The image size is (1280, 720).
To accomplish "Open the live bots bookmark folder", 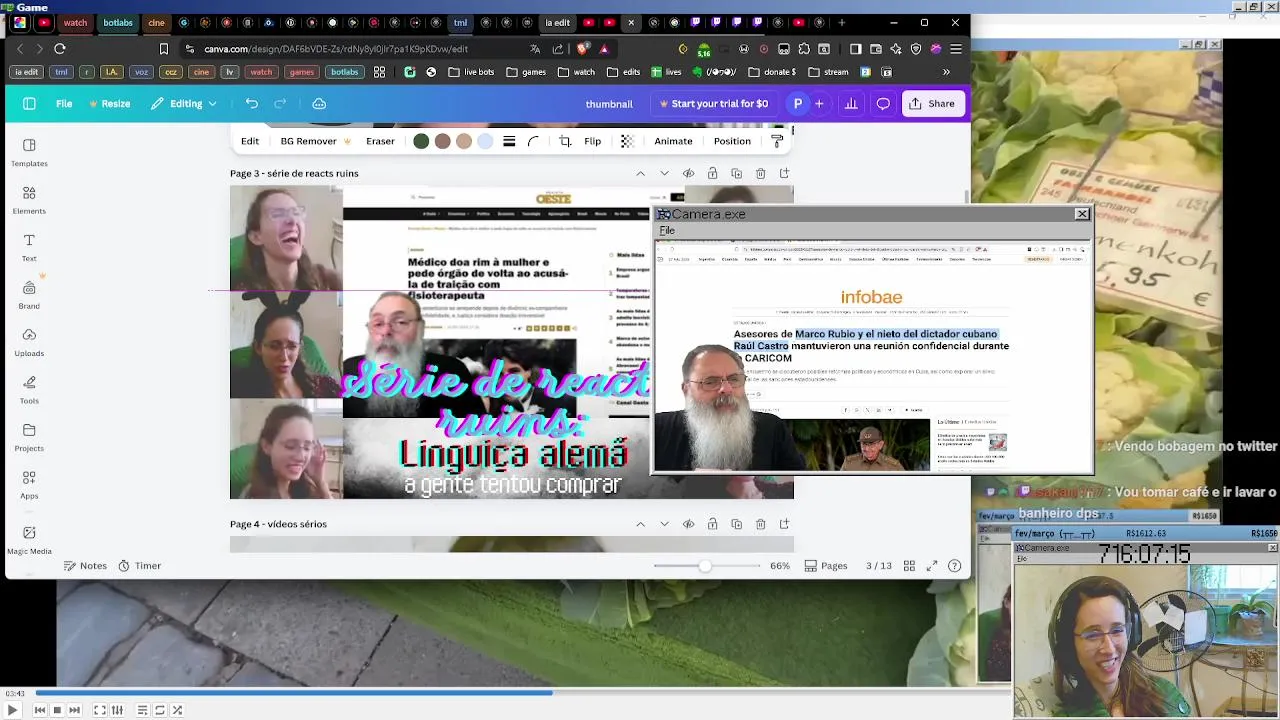I will pyautogui.click(x=471, y=72).
